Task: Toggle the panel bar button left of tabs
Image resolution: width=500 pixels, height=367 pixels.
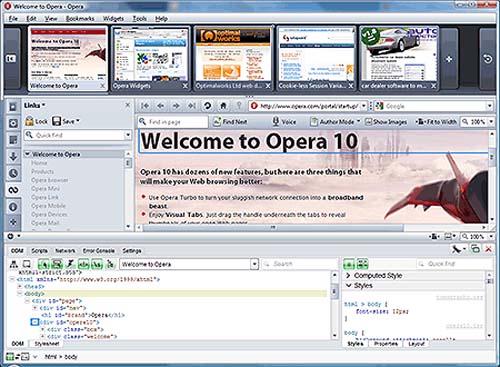Action: point(11,59)
